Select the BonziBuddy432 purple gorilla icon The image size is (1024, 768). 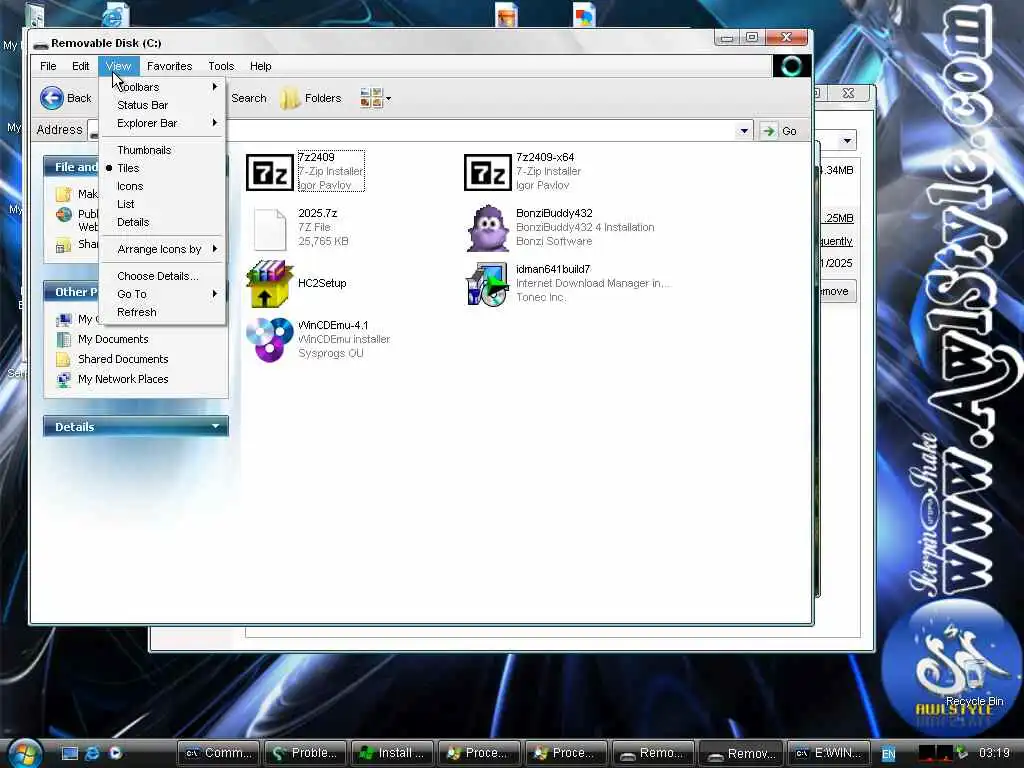pyautogui.click(x=488, y=228)
